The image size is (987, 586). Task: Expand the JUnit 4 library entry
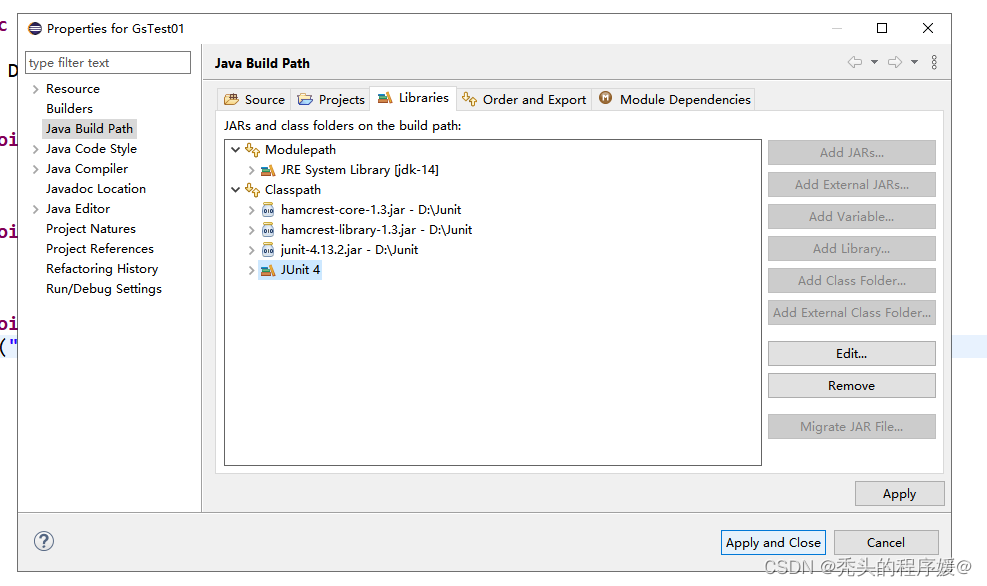(252, 270)
